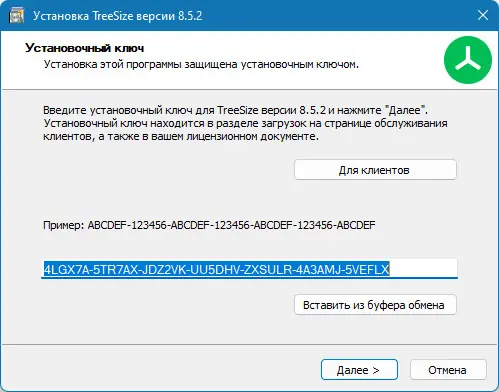The image size is (499, 392).
Task: Cancel setup with "Отмена" button
Action: click(448, 369)
